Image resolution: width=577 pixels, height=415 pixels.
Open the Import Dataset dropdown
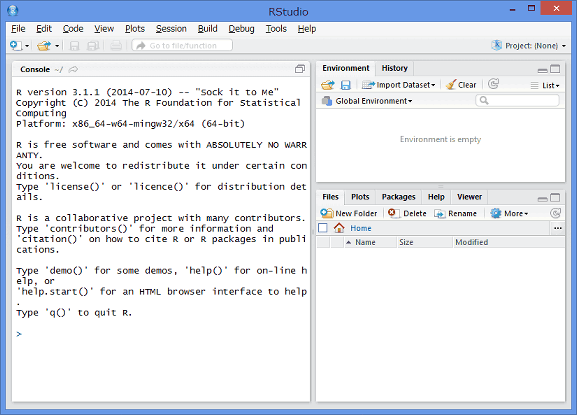[399, 85]
